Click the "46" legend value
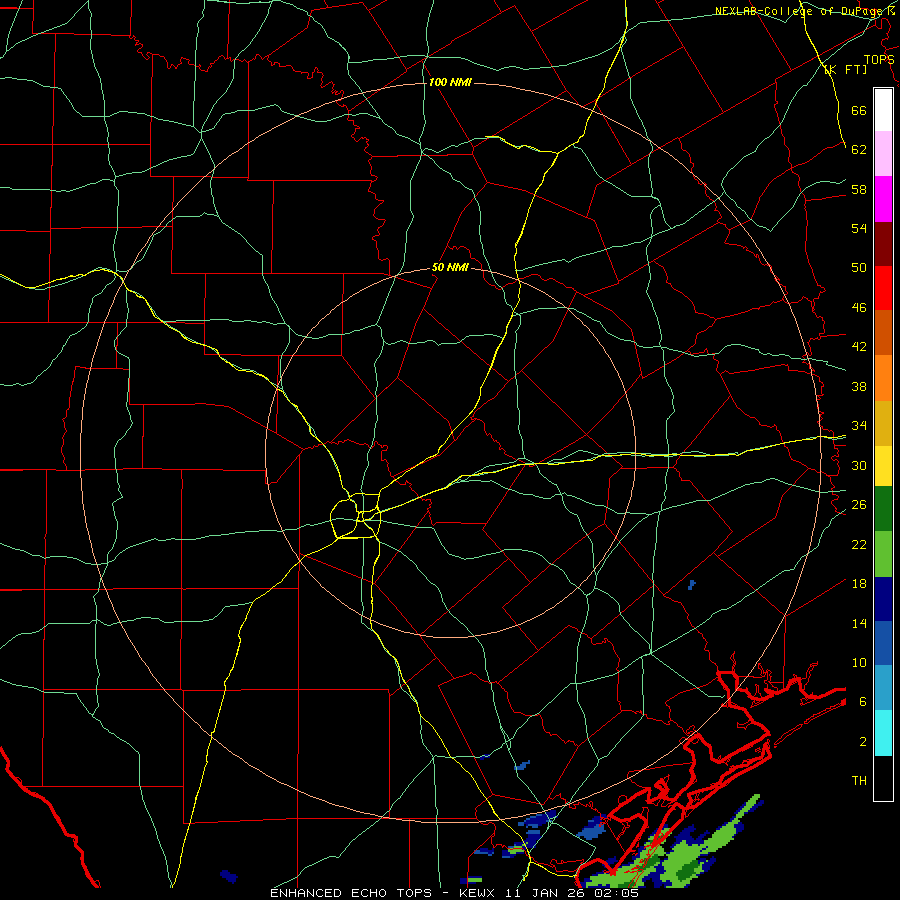 (859, 308)
